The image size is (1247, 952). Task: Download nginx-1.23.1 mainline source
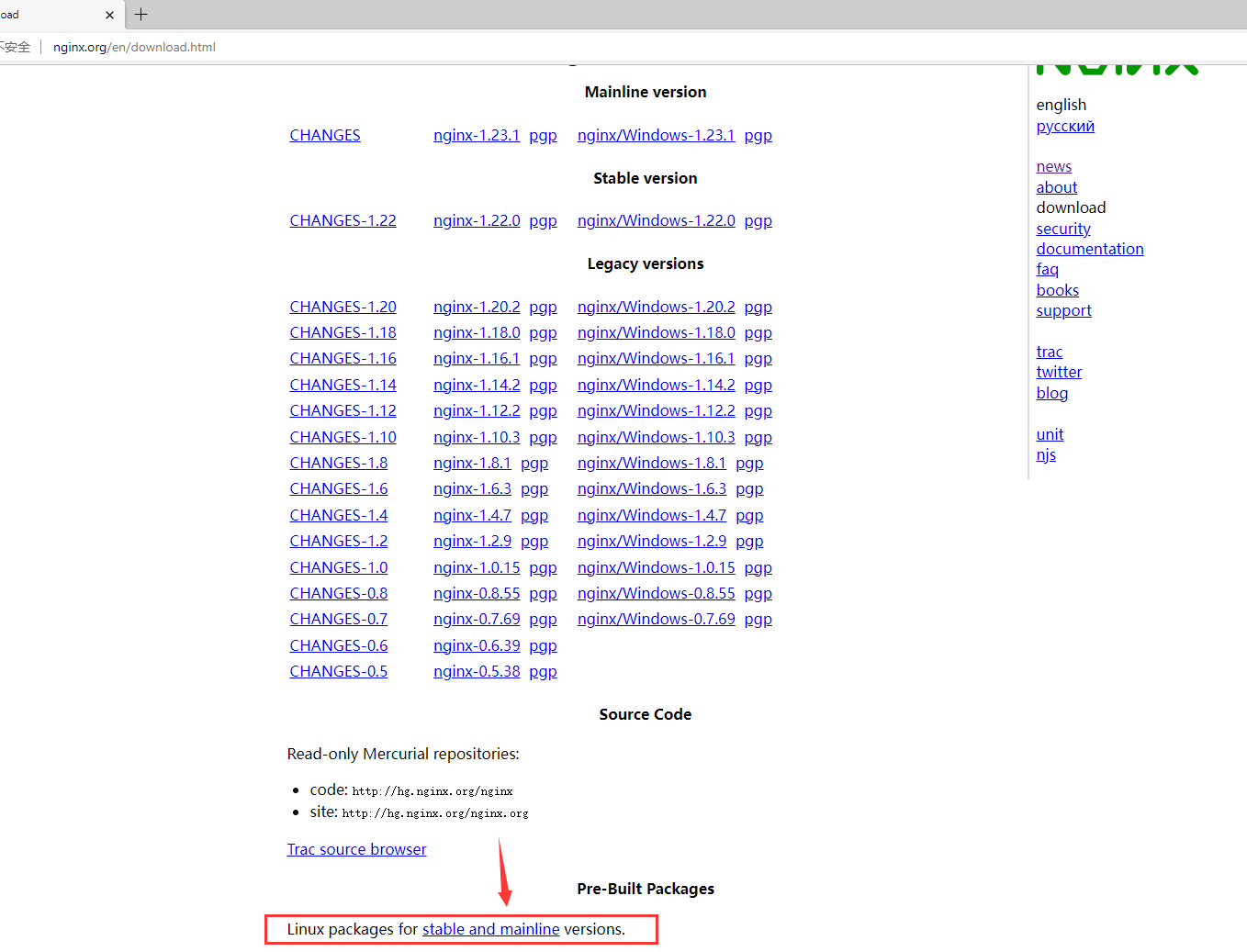[x=477, y=135]
